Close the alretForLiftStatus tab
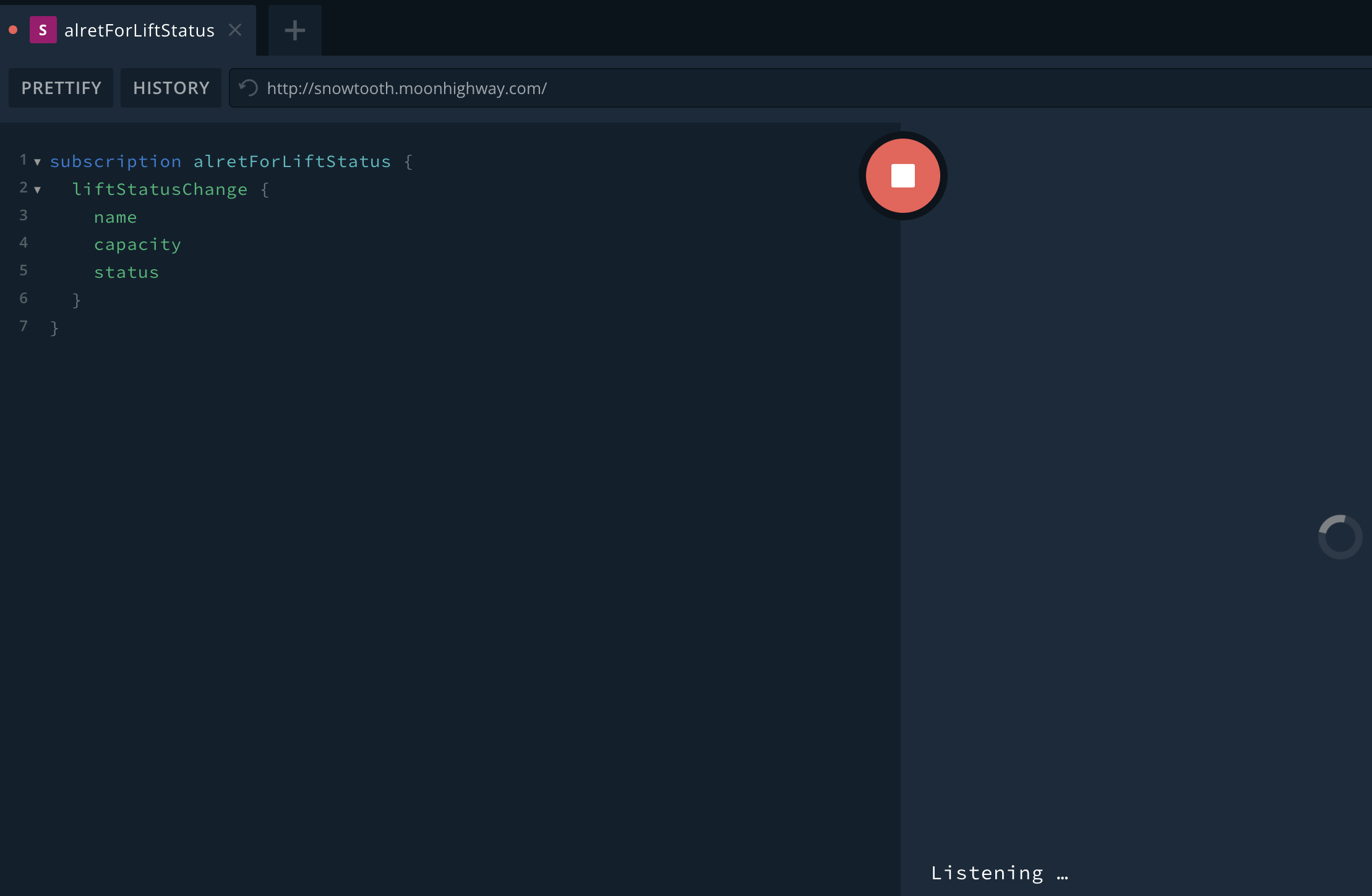 (235, 30)
